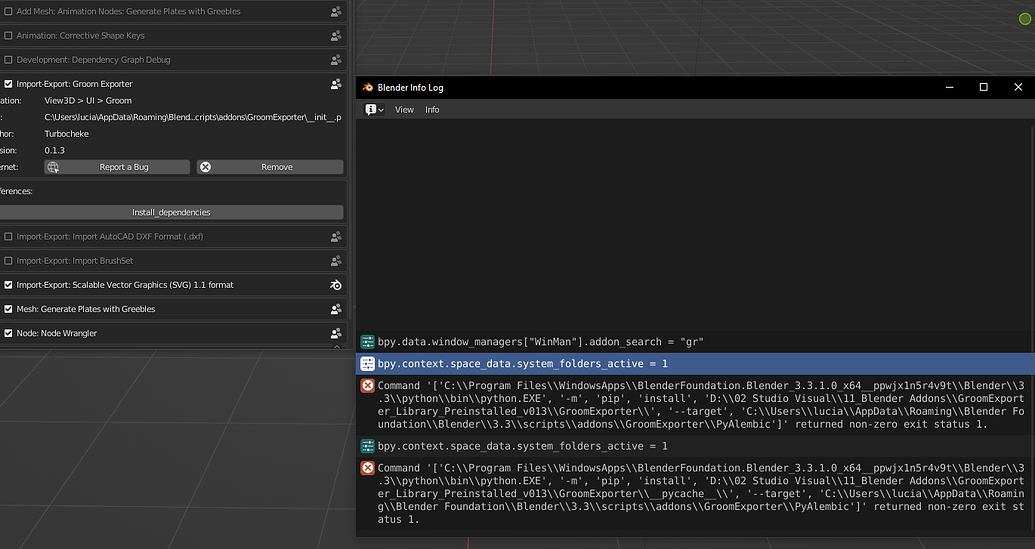Click property icon of highlighted log entry
The height and width of the screenshot is (549, 1035).
[x=368, y=364]
